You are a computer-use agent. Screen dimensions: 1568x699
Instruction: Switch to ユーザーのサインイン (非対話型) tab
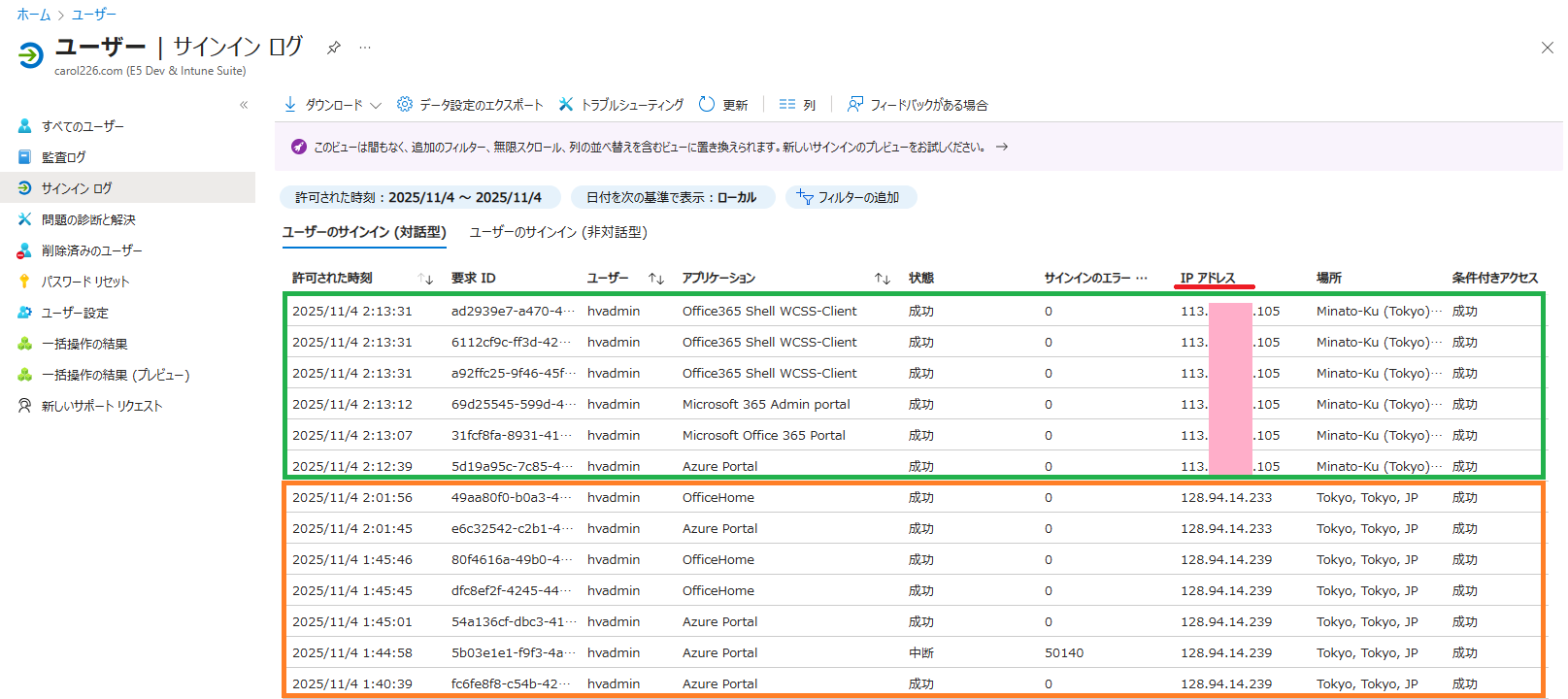click(x=558, y=233)
